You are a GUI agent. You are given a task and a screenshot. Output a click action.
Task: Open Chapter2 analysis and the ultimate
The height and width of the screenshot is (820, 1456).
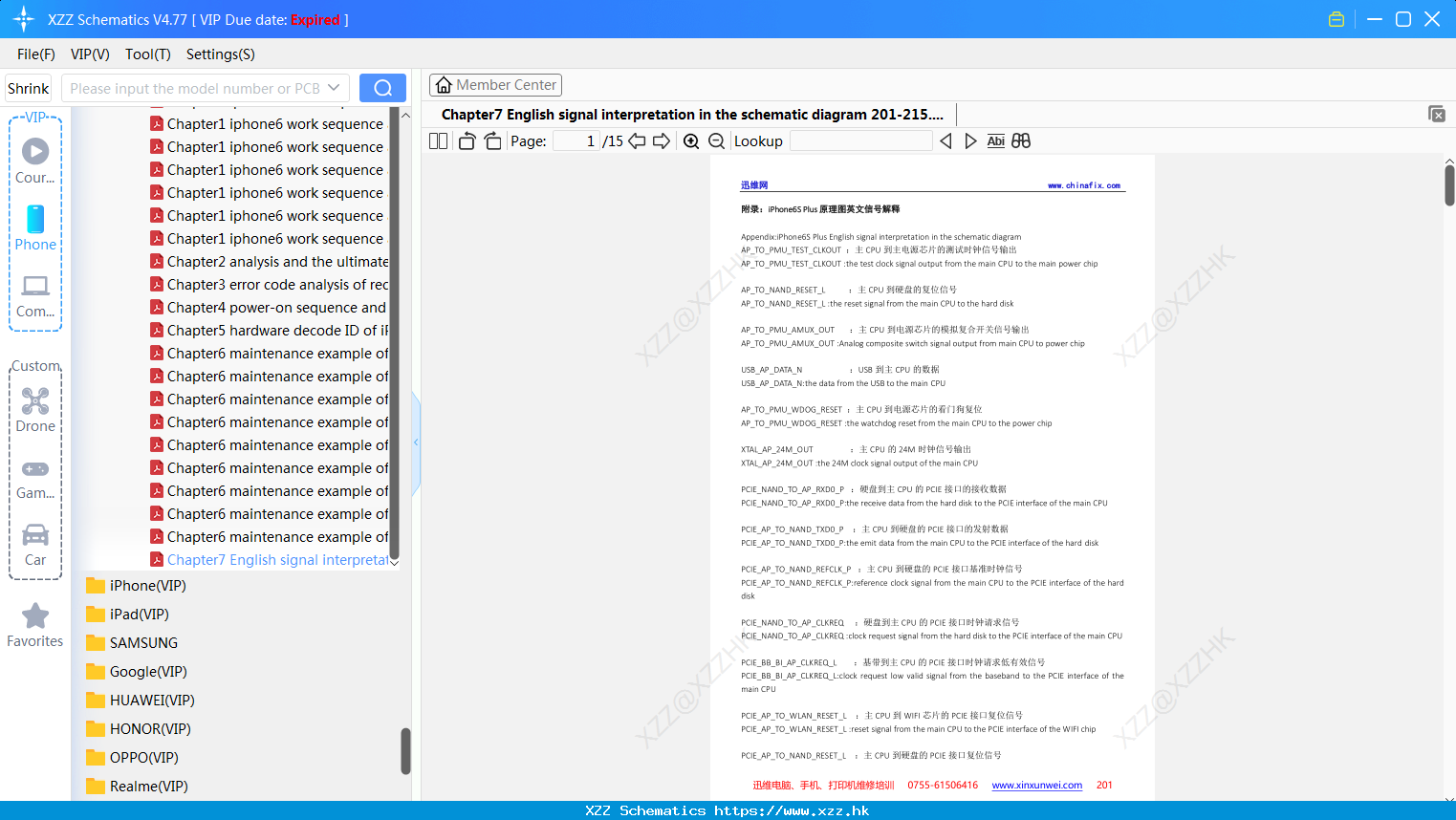pos(269,262)
